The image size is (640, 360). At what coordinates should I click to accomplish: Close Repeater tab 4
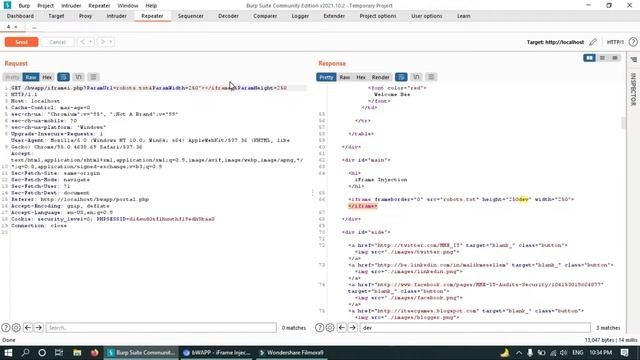16,27
